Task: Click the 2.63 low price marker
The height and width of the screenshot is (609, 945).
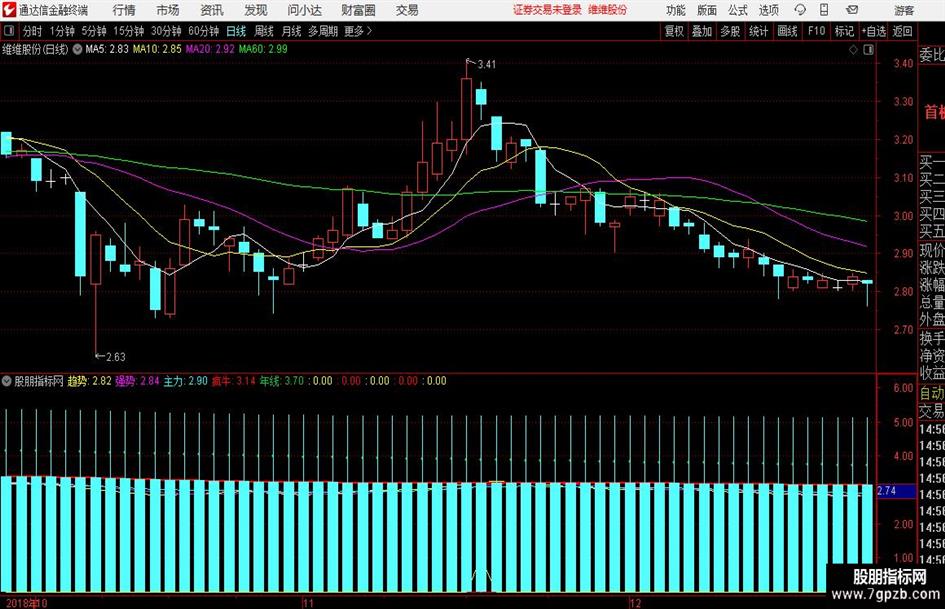Action: pos(116,357)
